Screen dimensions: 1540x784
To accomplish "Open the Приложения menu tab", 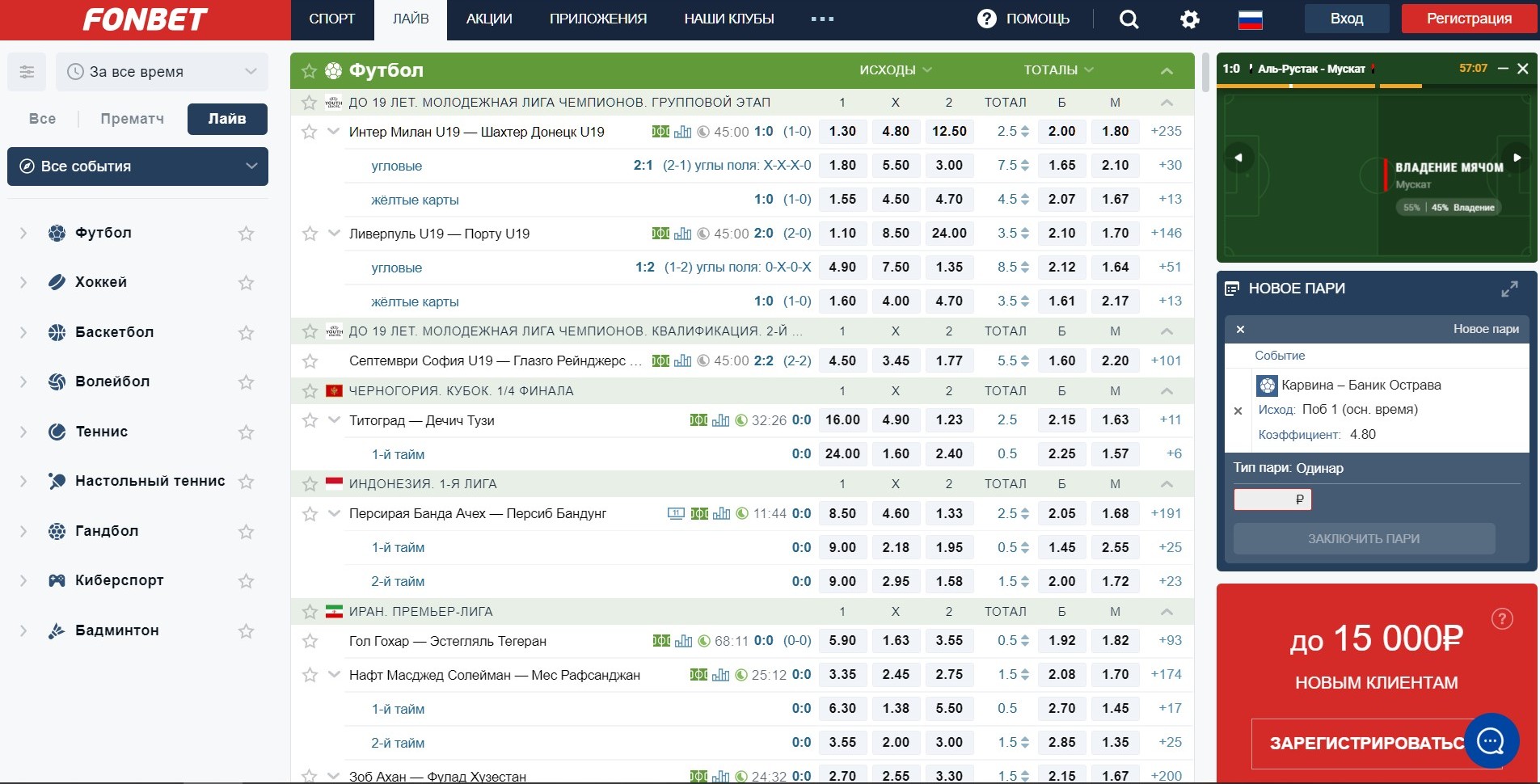I will click(598, 19).
